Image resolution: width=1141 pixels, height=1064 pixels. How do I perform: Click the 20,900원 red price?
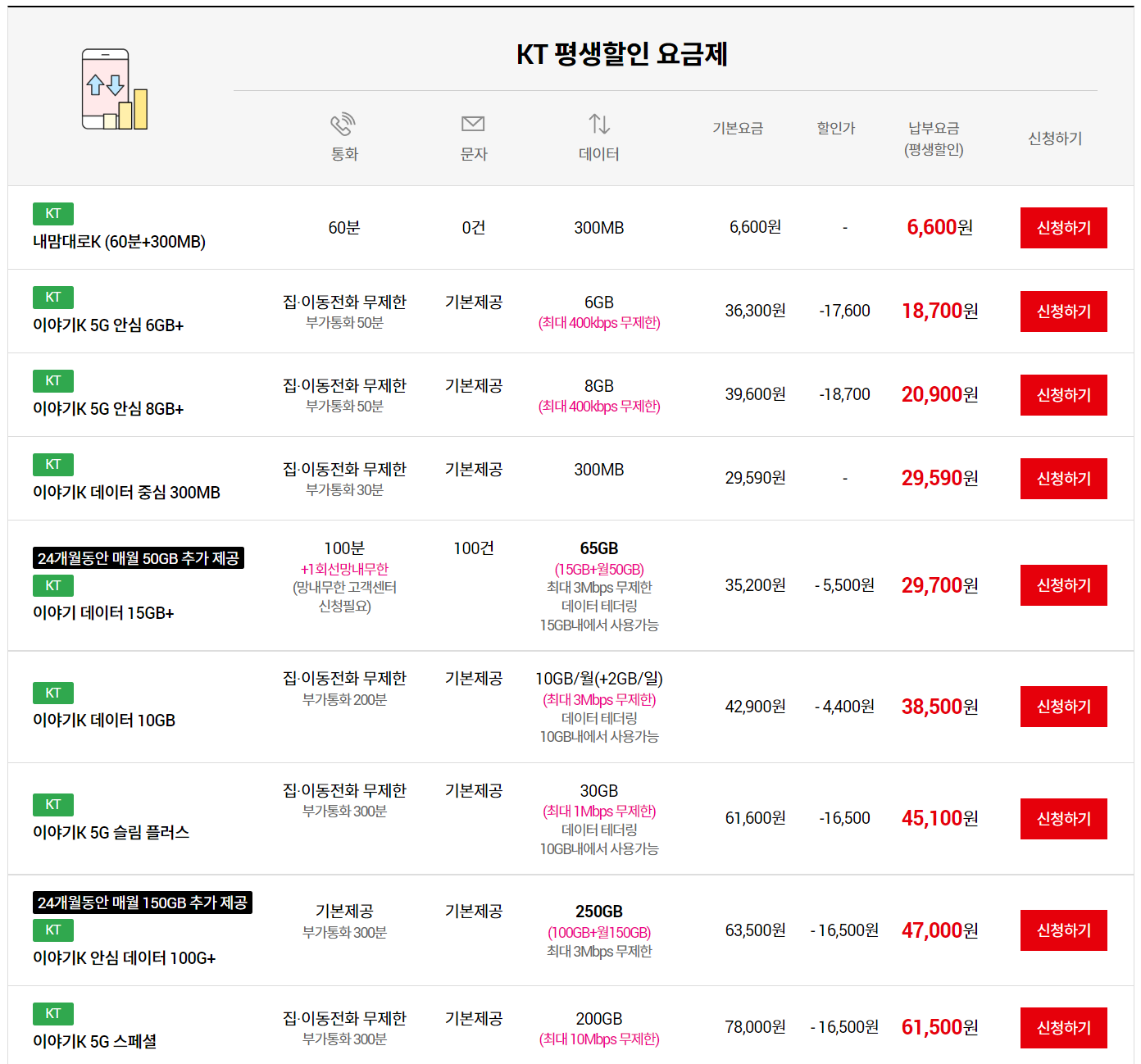939,394
